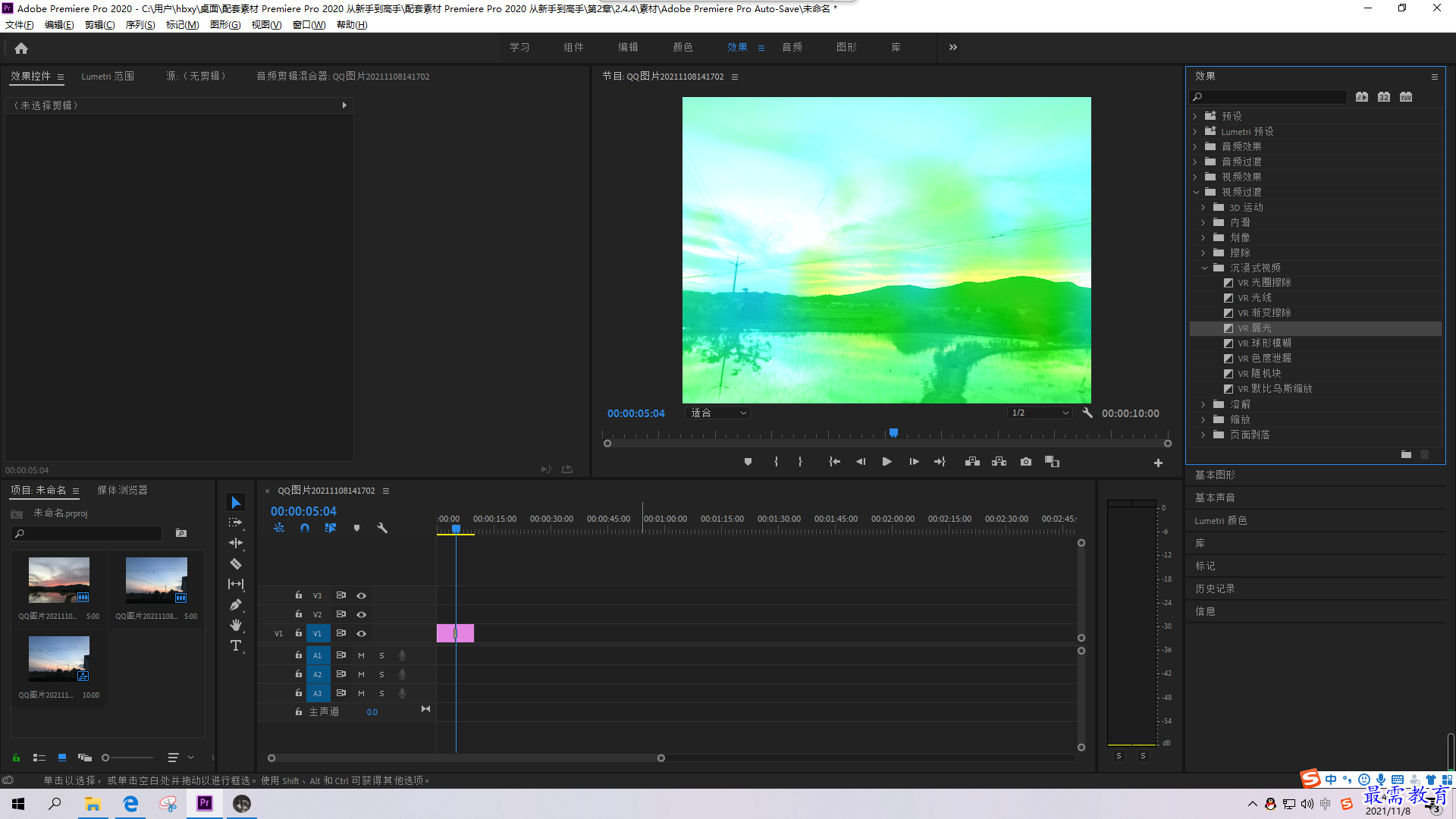This screenshot has width=1456, height=819.
Task: Go to Out point
Action: coord(940,462)
